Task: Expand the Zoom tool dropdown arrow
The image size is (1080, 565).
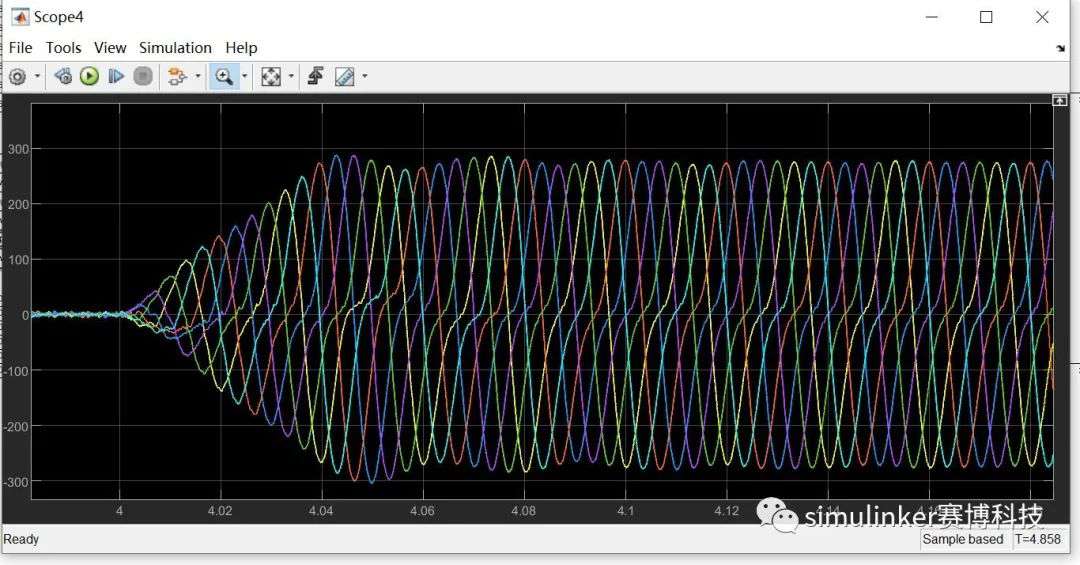Action: tap(244, 76)
